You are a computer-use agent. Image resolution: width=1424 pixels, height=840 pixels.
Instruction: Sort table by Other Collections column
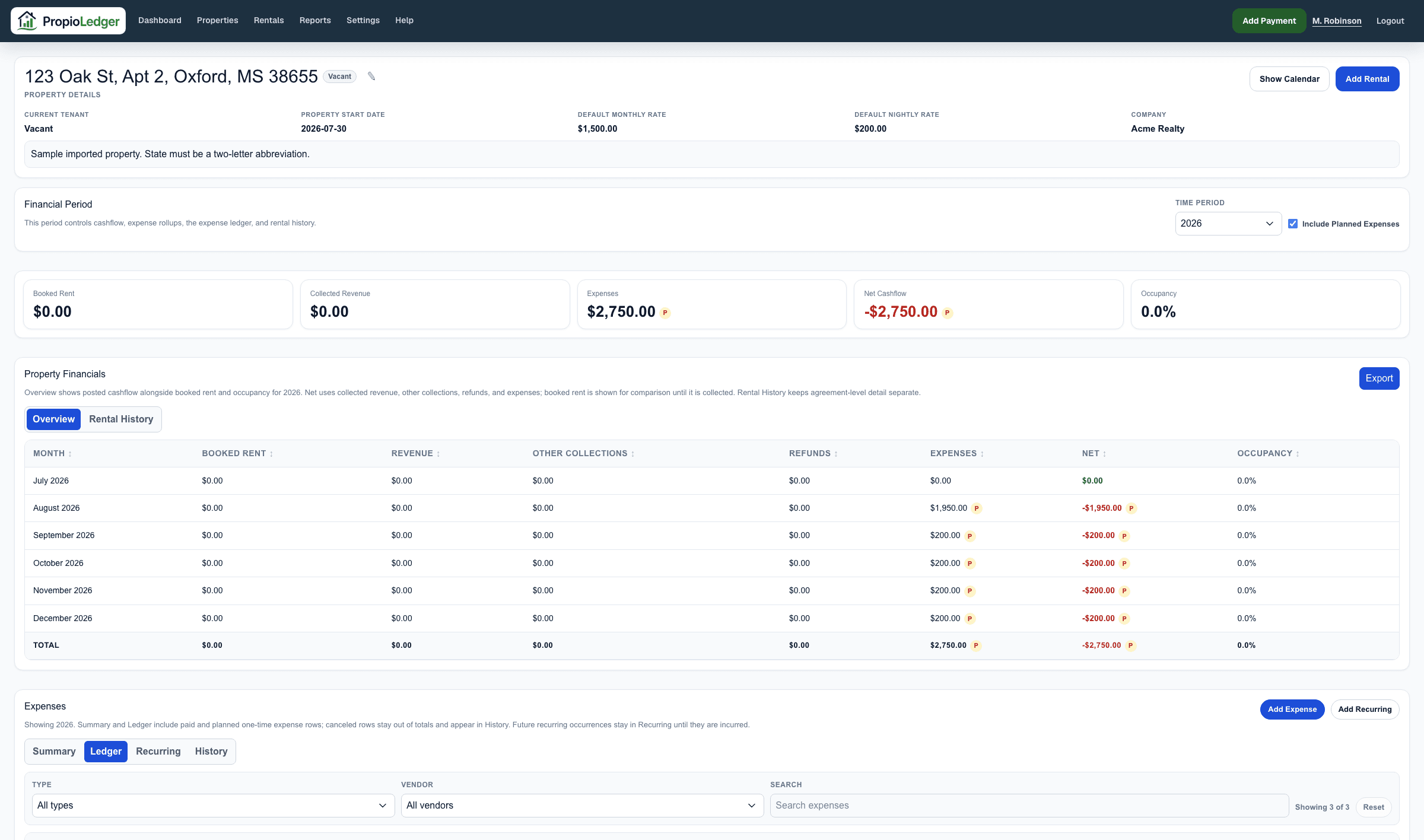[583, 453]
